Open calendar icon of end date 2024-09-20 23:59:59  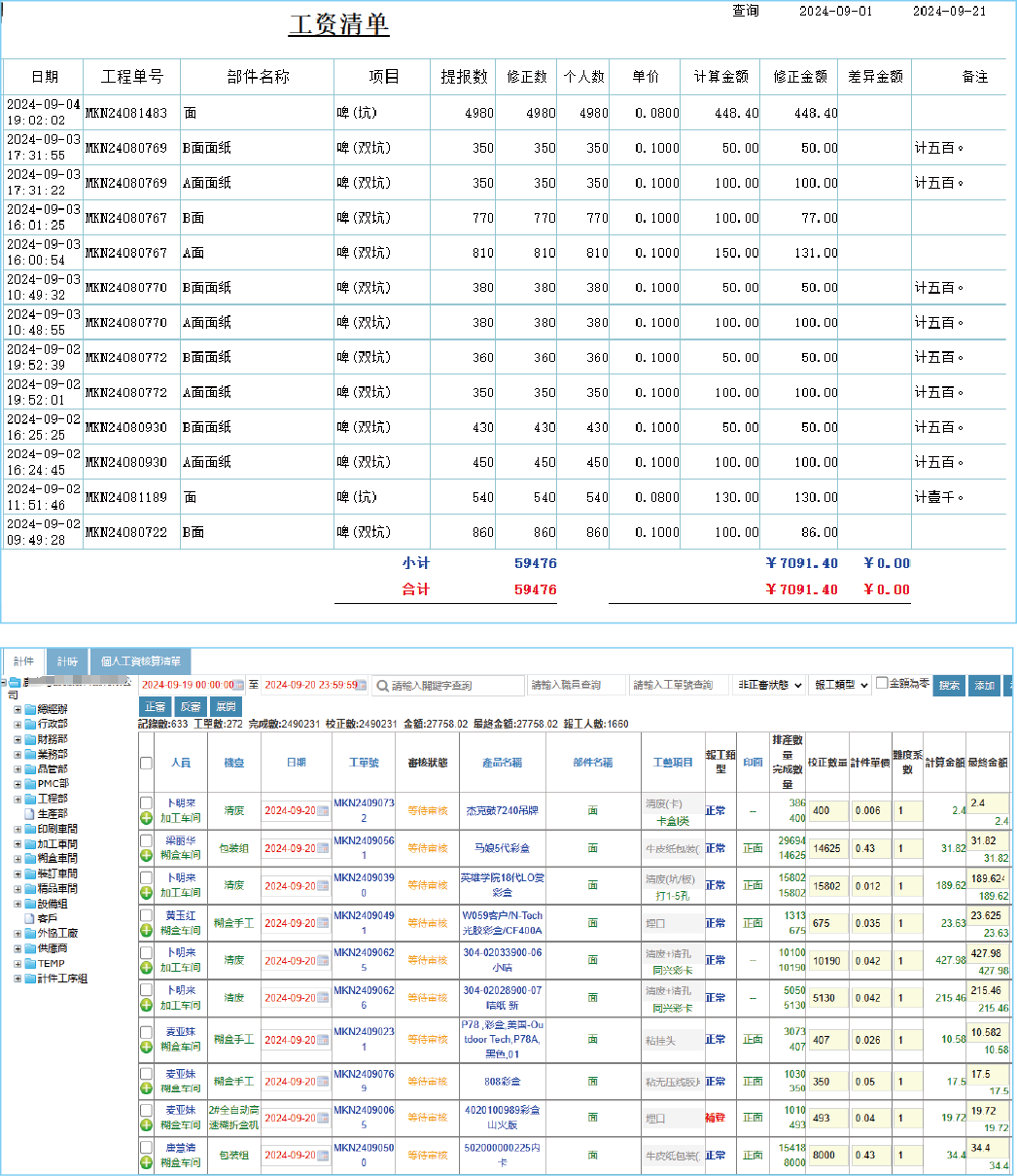pyautogui.click(x=362, y=685)
